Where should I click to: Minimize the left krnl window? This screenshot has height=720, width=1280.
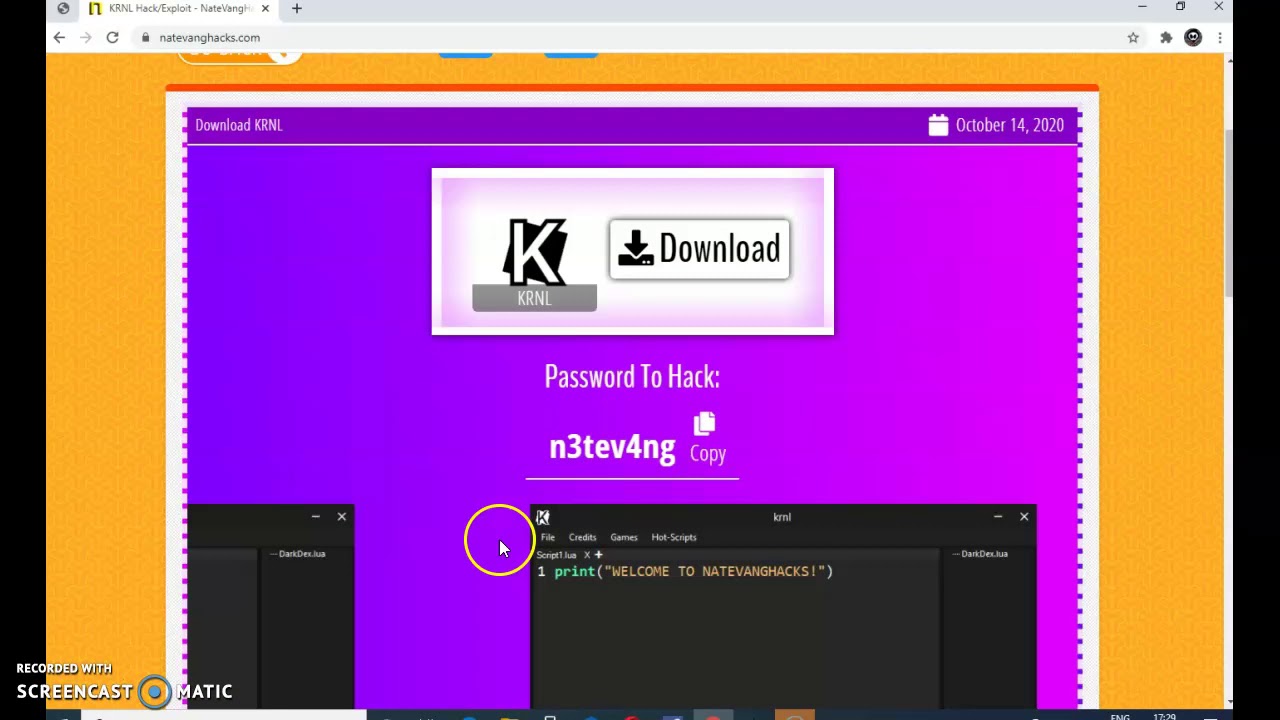pyautogui.click(x=315, y=516)
